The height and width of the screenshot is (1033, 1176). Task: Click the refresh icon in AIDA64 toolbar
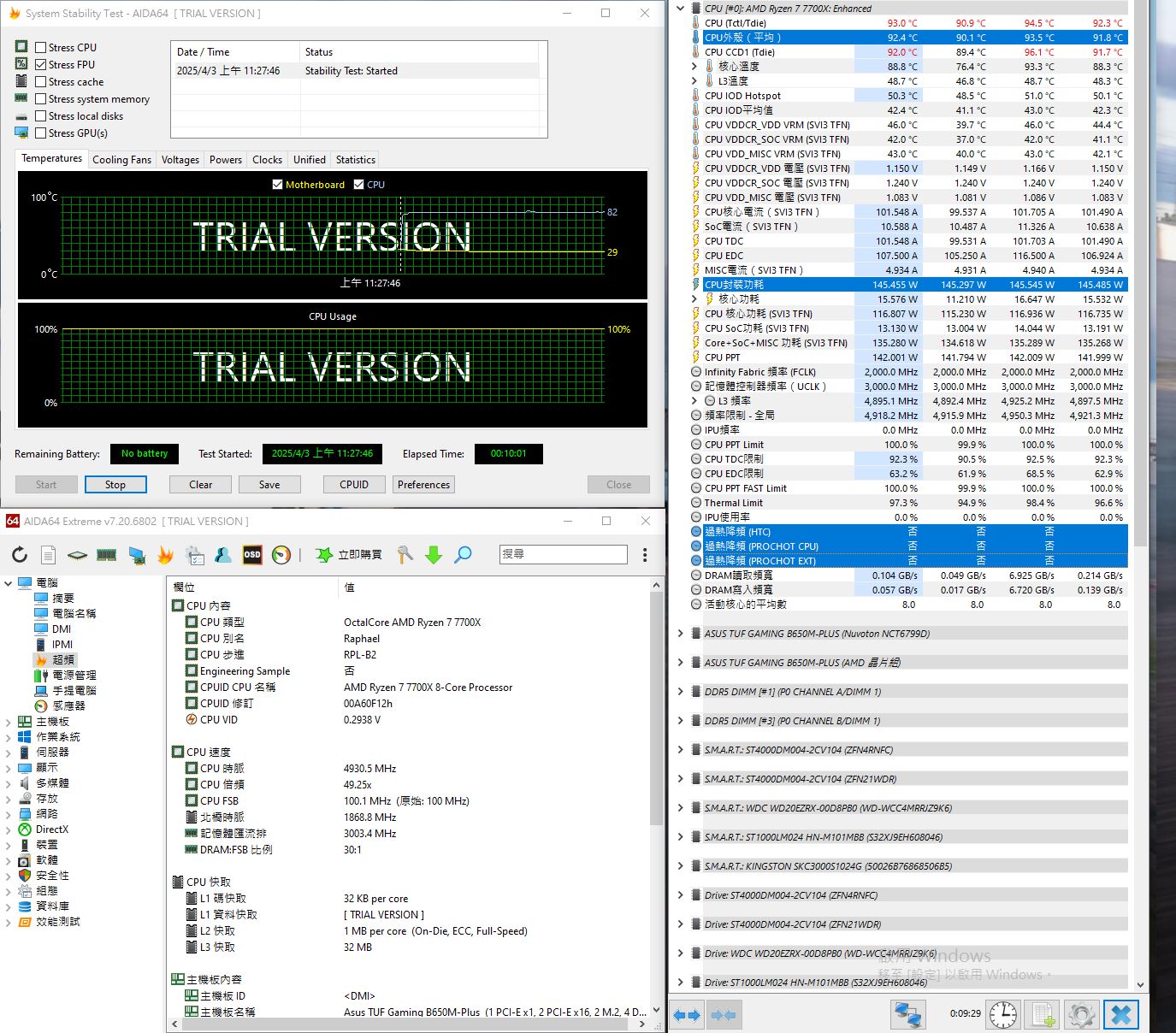[x=20, y=555]
